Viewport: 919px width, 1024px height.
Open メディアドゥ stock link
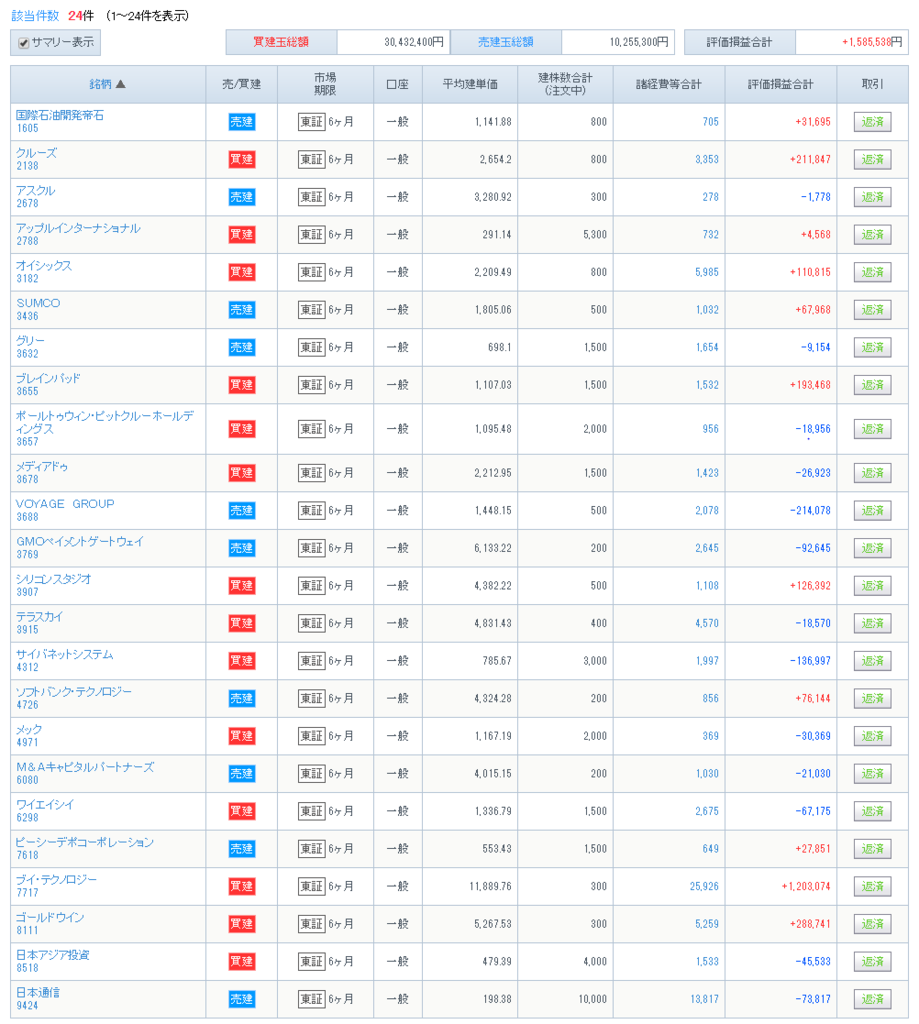point(42,467)
